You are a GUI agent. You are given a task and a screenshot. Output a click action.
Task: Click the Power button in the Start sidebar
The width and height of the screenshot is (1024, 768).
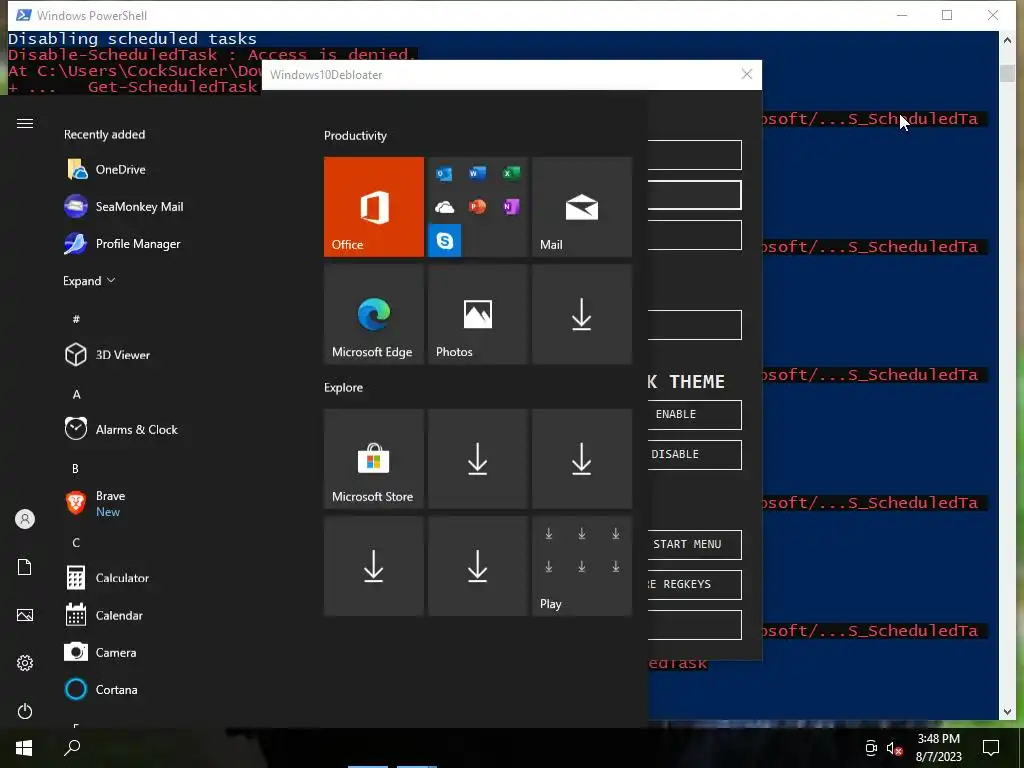[25, 711]
